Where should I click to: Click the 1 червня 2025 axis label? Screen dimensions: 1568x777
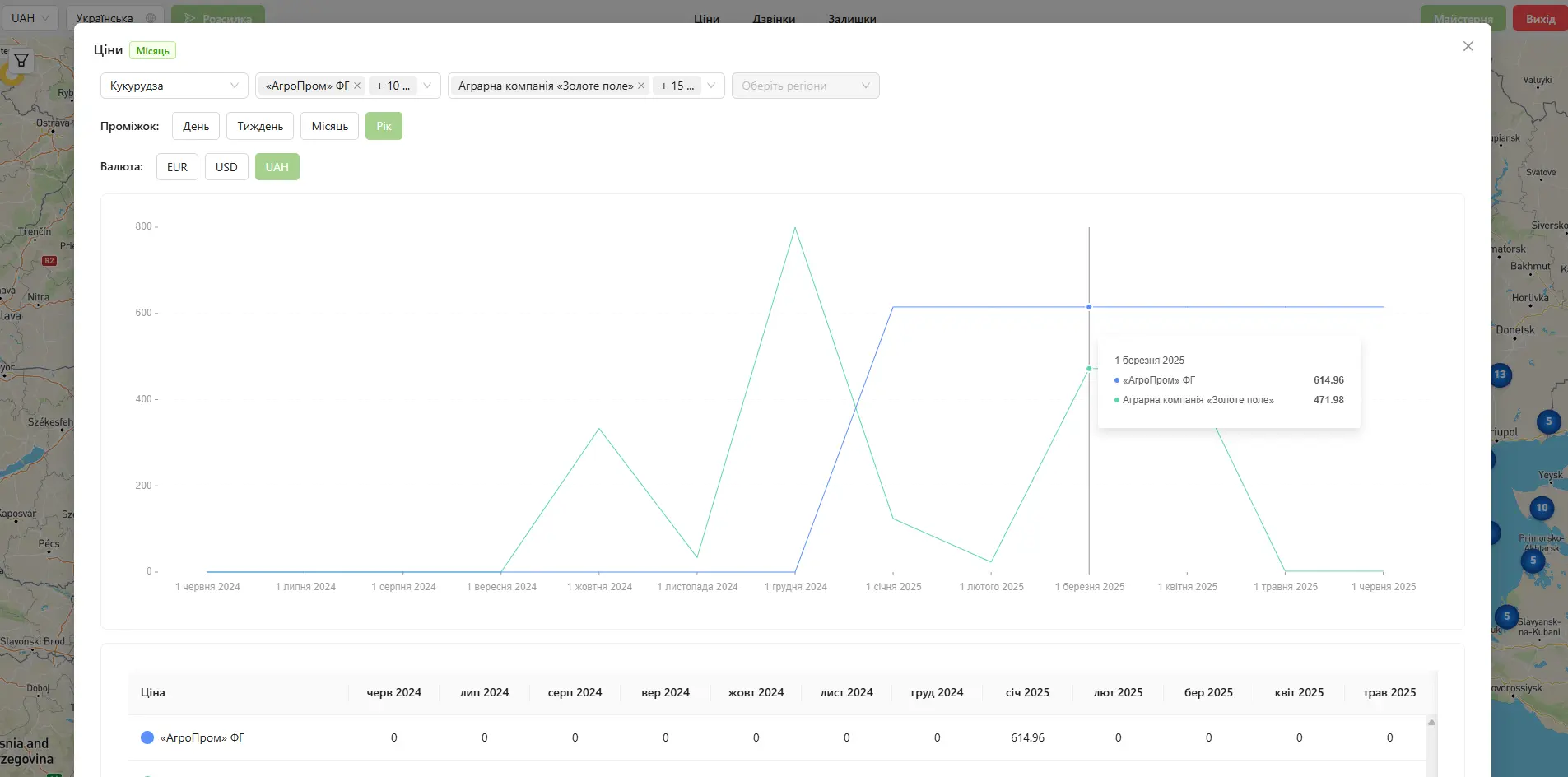click(1383, 587)
